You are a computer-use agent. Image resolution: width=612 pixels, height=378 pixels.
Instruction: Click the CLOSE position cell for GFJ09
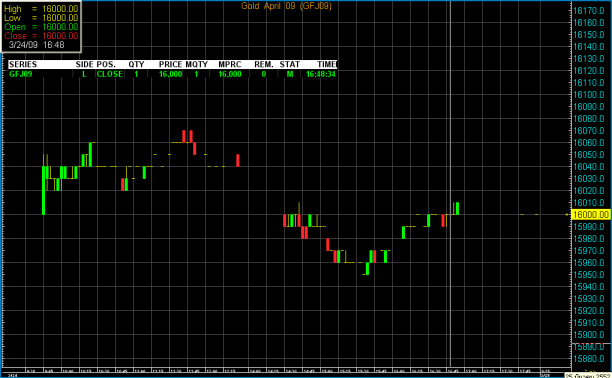pos(110,74)
